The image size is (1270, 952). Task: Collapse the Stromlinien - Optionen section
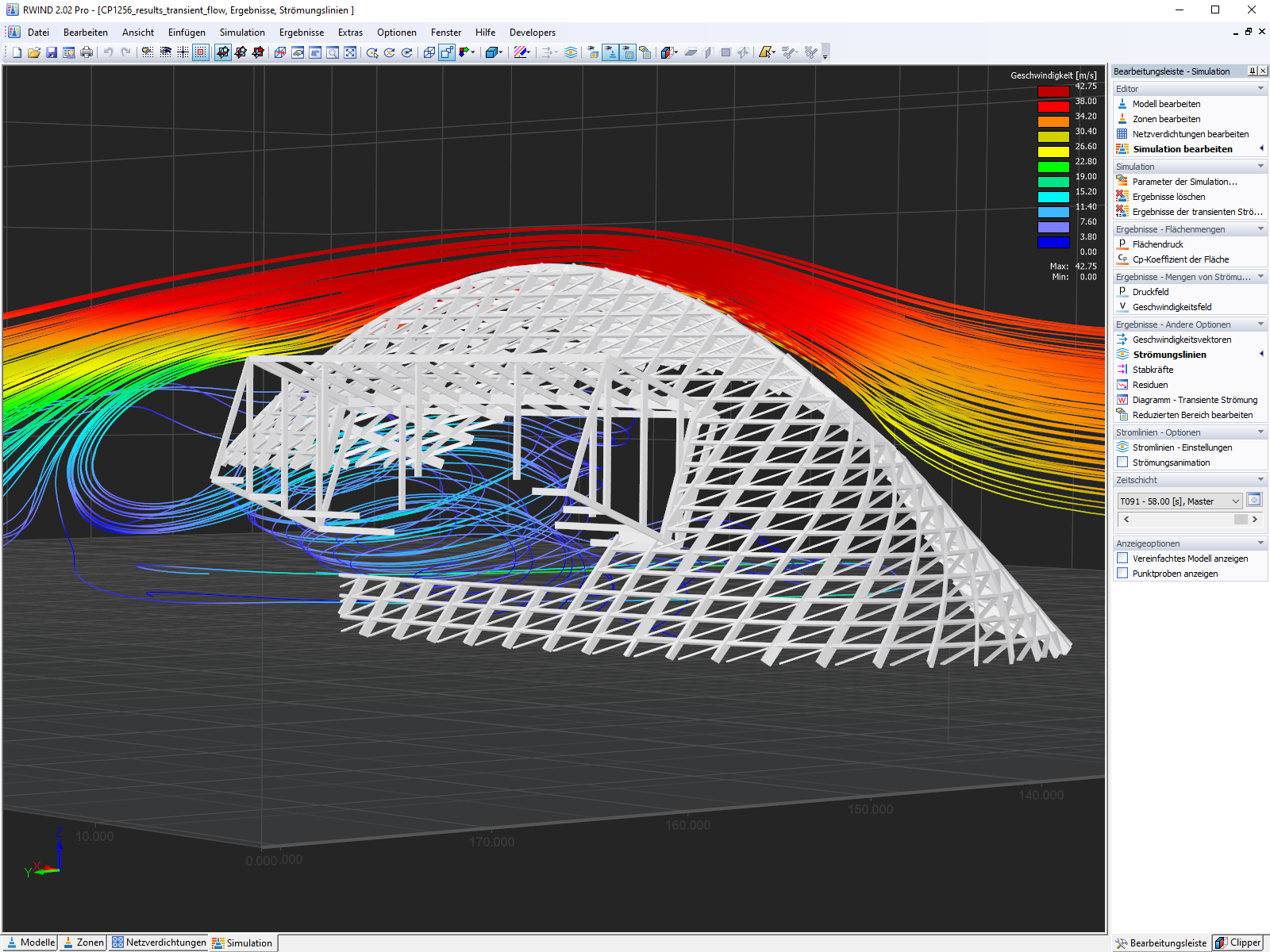point(1260,432)
